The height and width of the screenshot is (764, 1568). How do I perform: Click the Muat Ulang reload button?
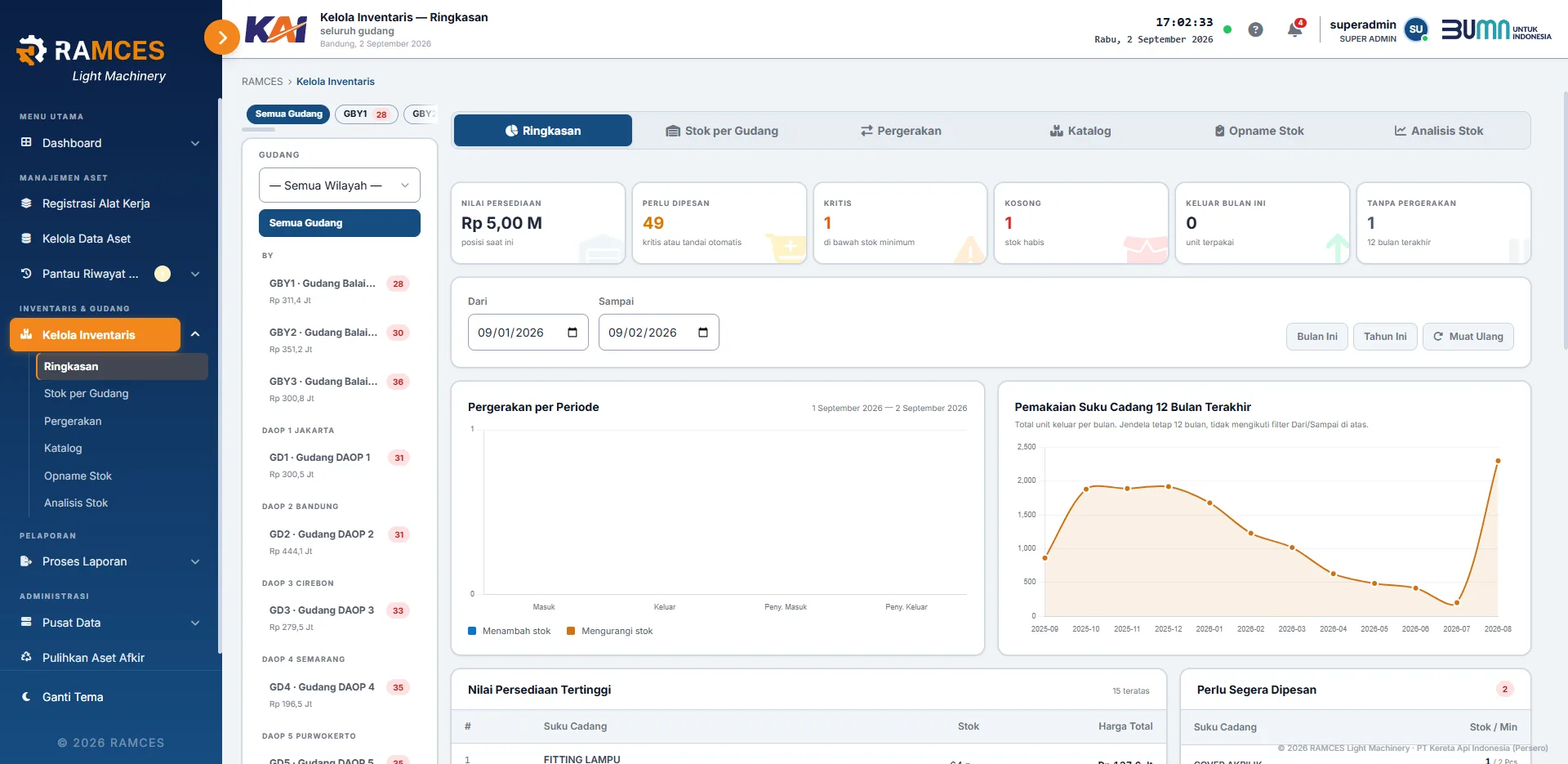[1468, 337]
